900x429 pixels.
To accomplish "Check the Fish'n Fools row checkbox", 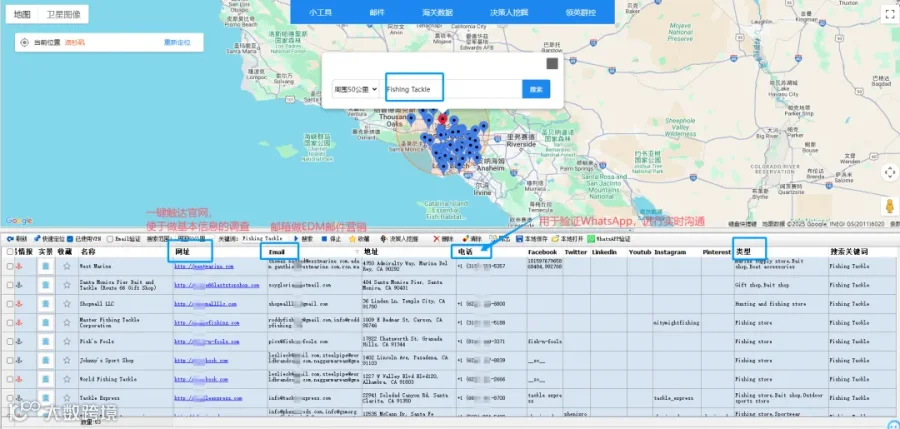I will coord(10,342).
